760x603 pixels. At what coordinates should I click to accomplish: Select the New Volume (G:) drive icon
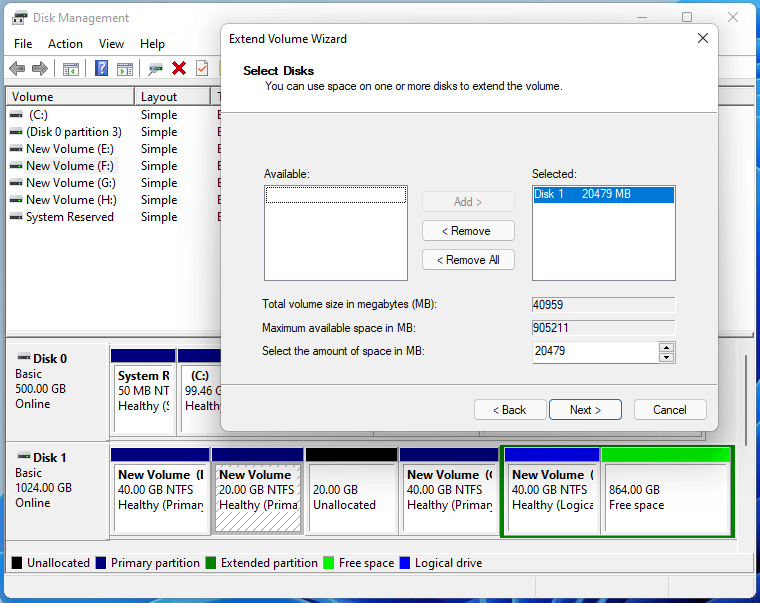pos(16,183)
